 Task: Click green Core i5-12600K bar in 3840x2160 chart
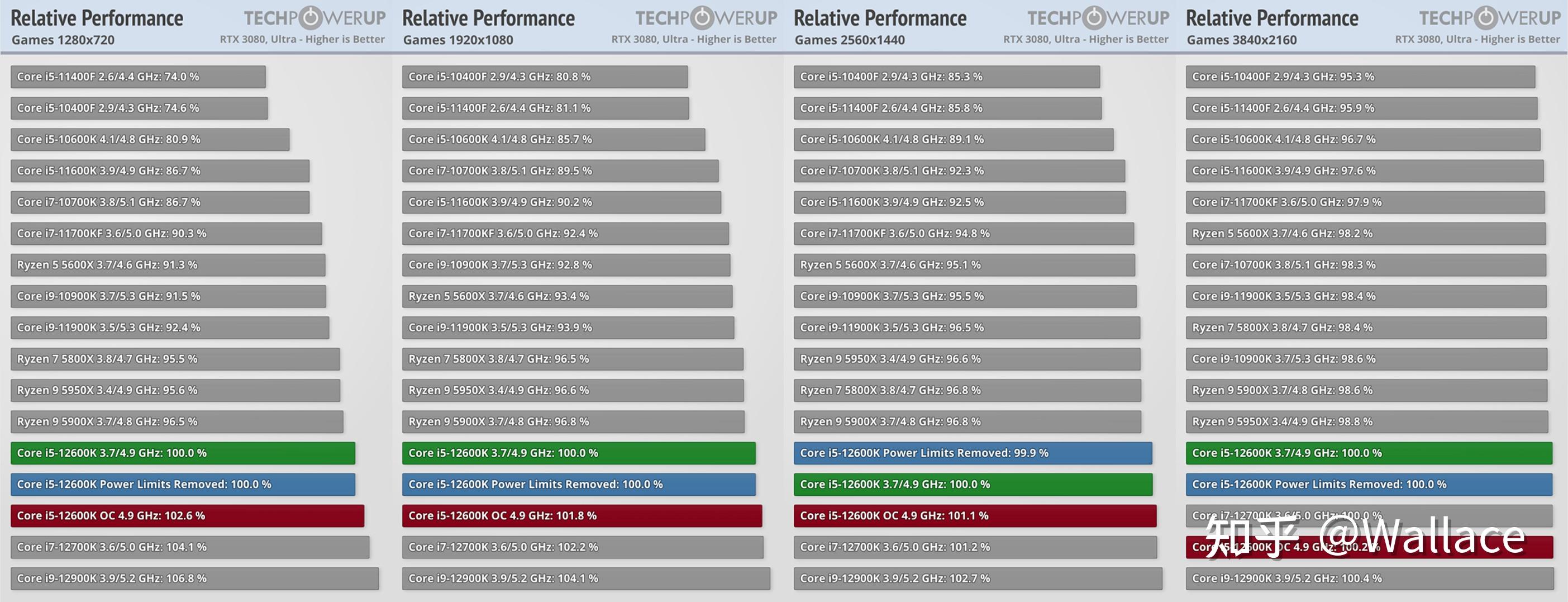(1369, 453)
